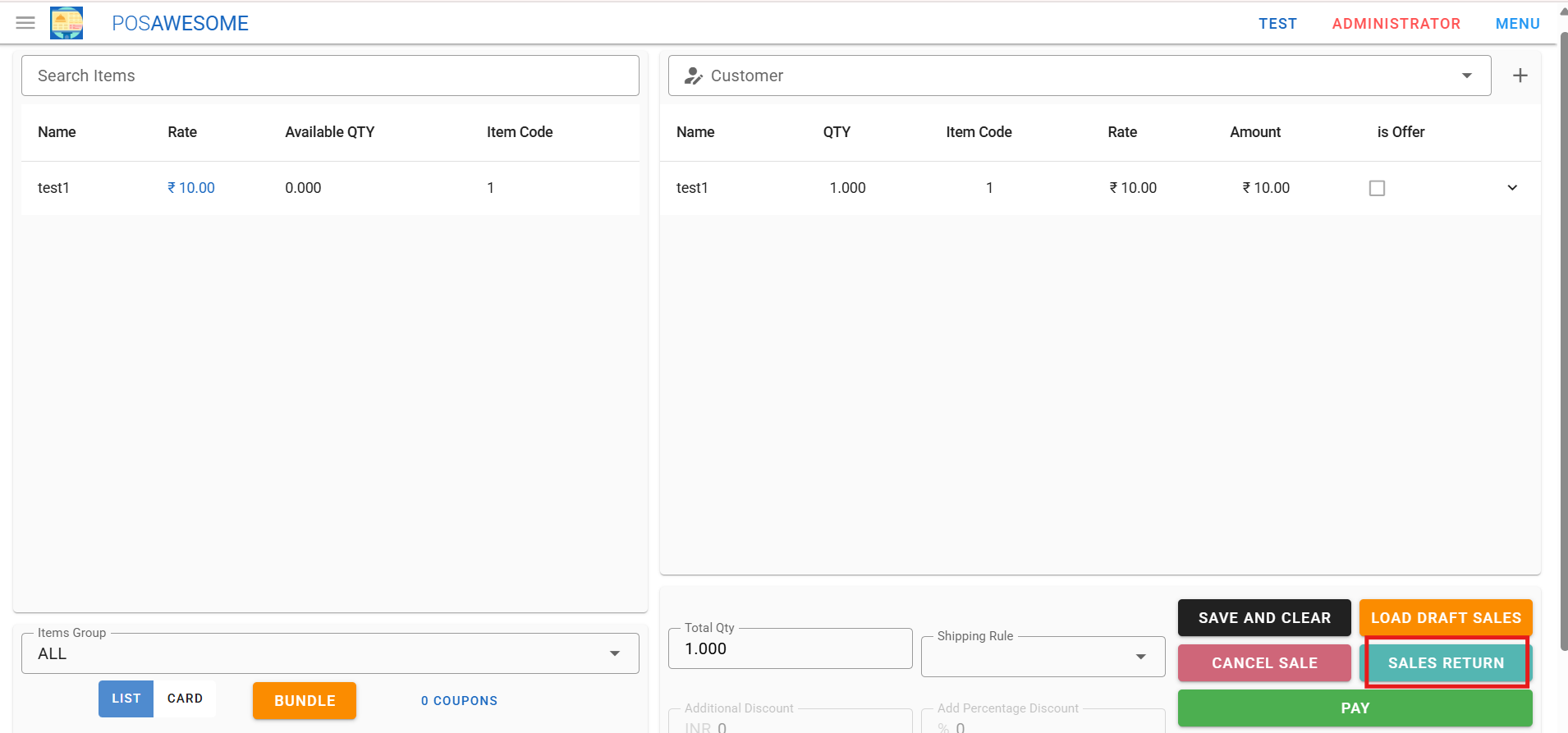Click the Additional Discount field
The height and width of the screenshot is (733, 1568).
pos(790,721)
